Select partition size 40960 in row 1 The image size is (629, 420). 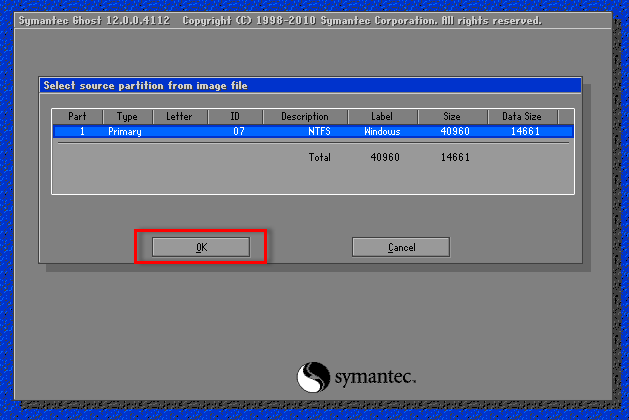pyautogui.click(x=455, y=132)
